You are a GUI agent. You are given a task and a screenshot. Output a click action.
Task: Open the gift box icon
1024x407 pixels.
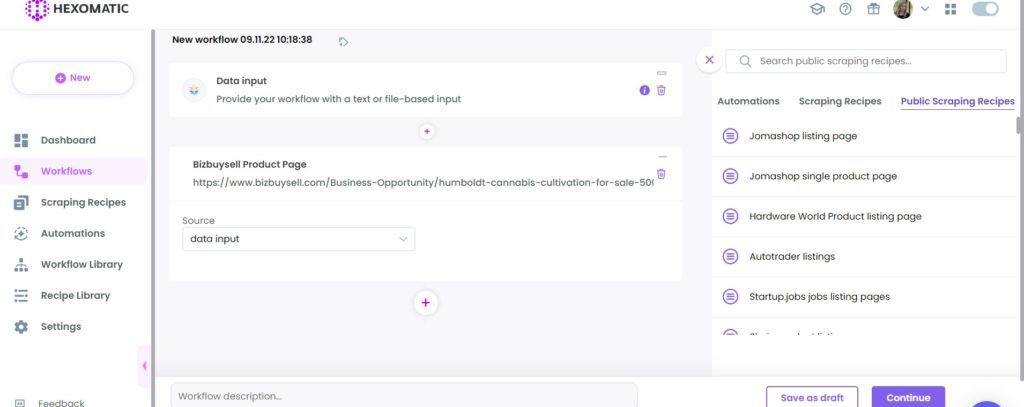(873, 9)
